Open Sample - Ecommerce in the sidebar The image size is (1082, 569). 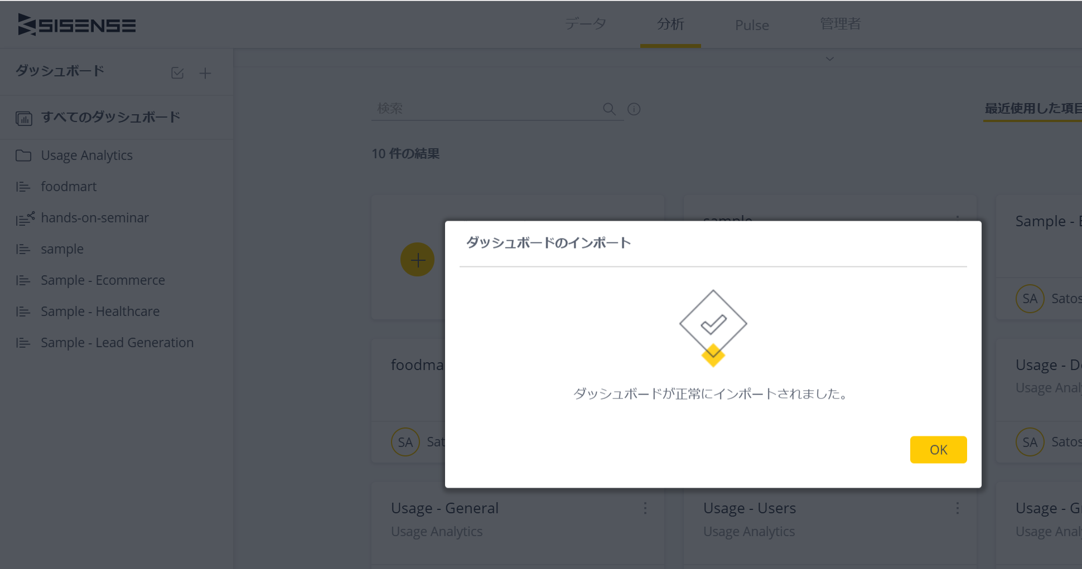click(103, 280)
